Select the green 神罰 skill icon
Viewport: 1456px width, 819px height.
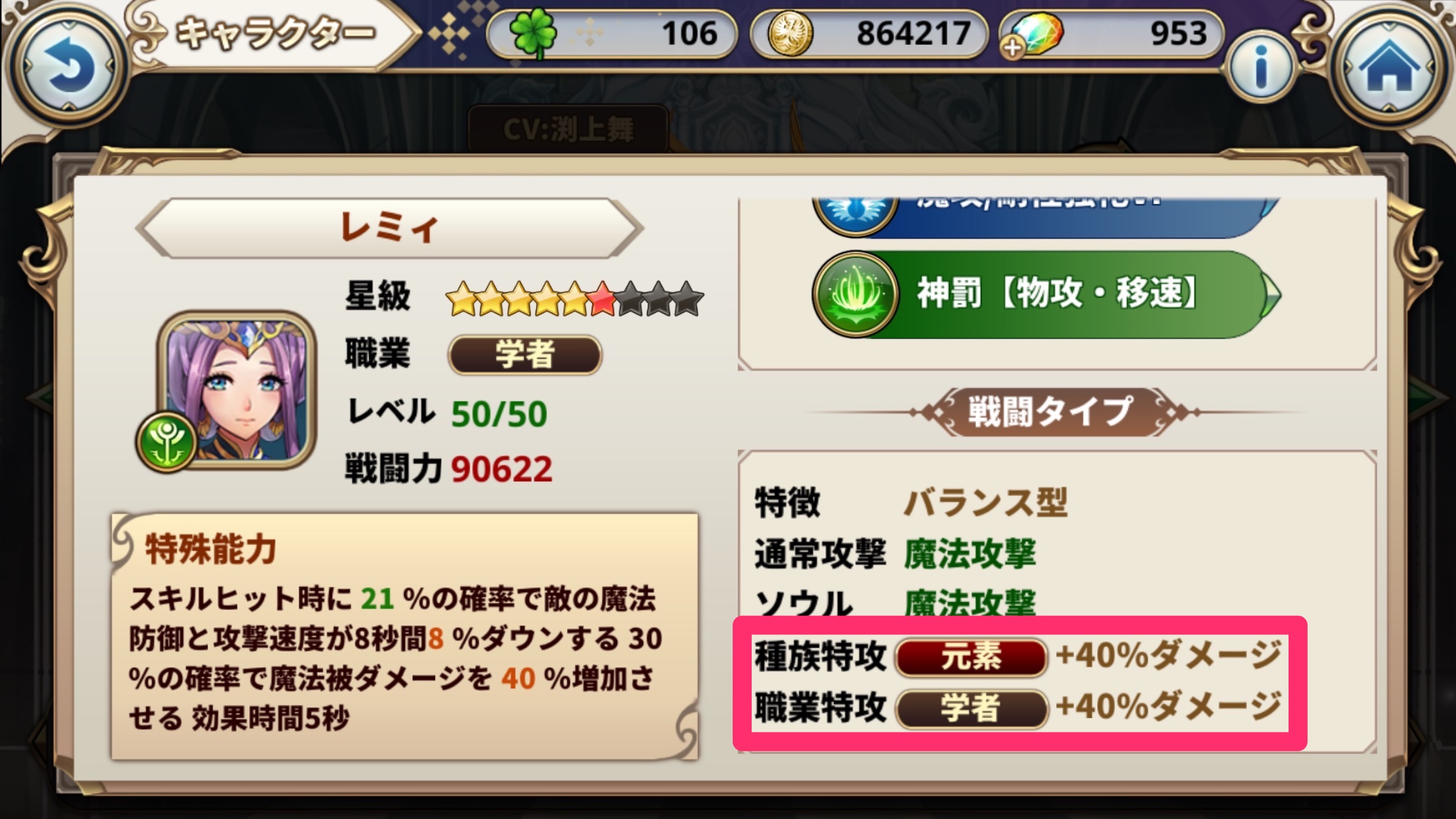click(855, 294)
